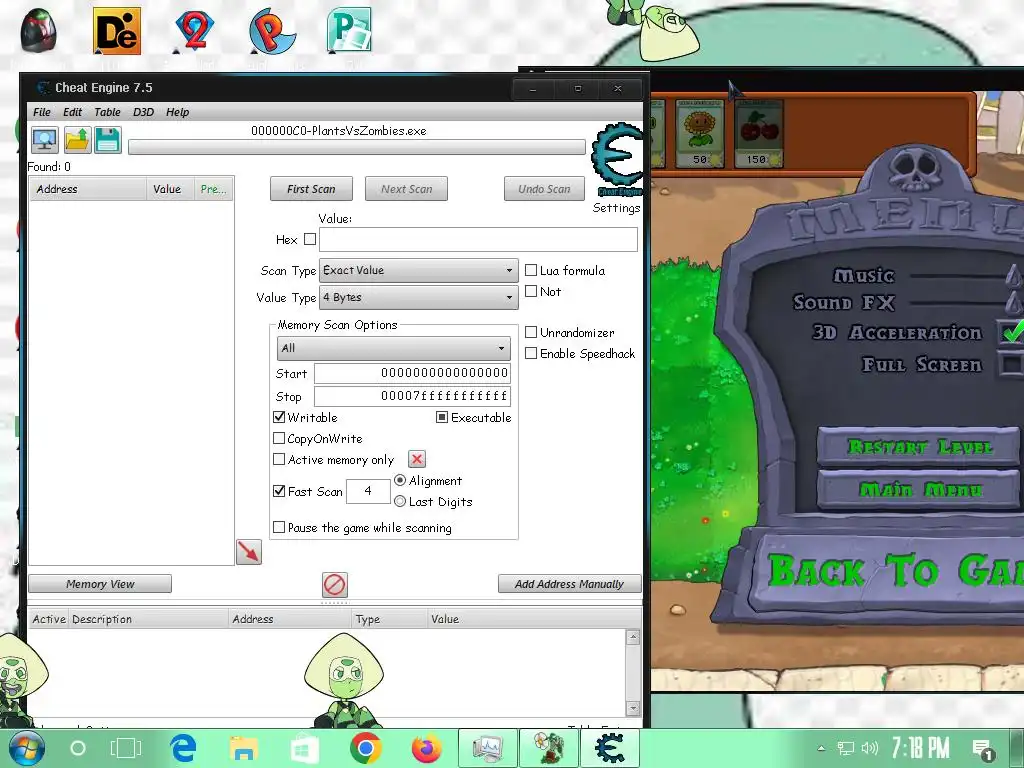This screenshot has width=1024, height=768.
Task: Uncheck Fast Scan checkbox
Action: (279, 490)
